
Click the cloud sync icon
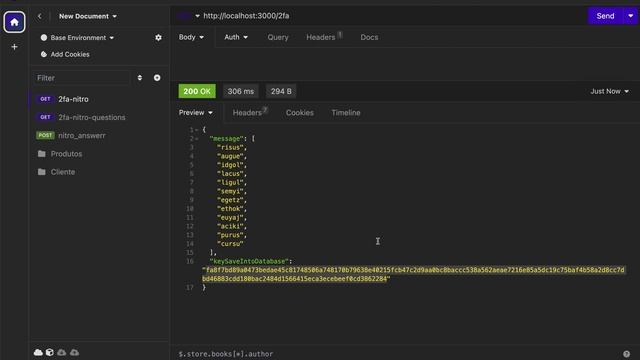[38, 352]
